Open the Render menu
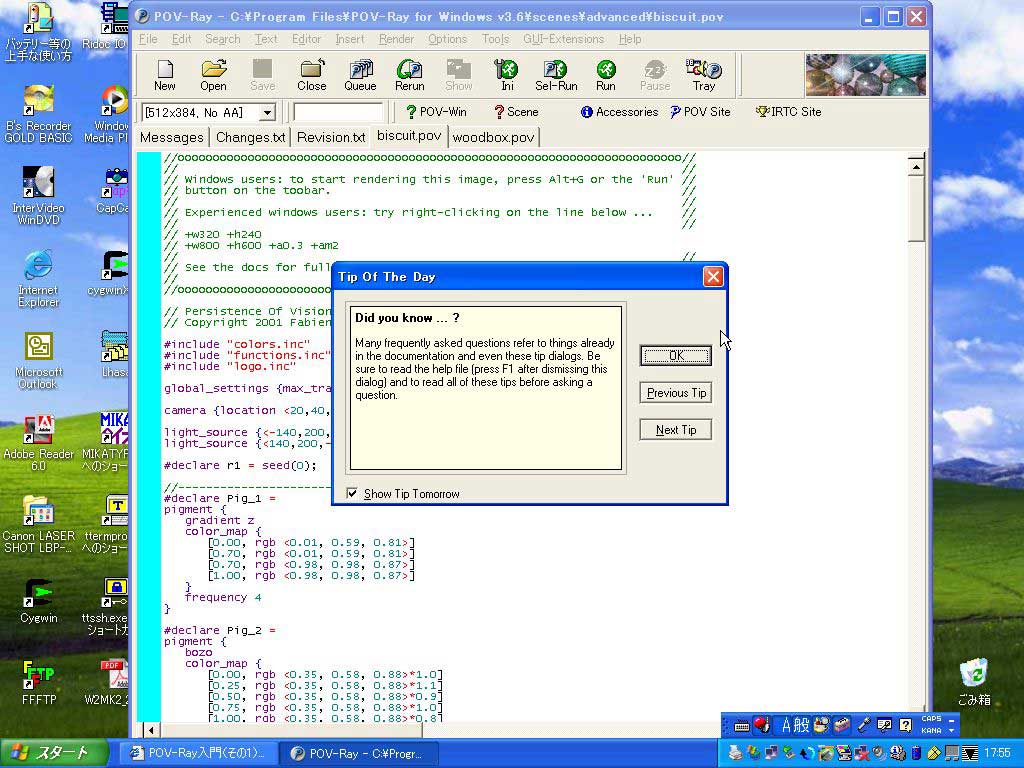 [396, 39]
